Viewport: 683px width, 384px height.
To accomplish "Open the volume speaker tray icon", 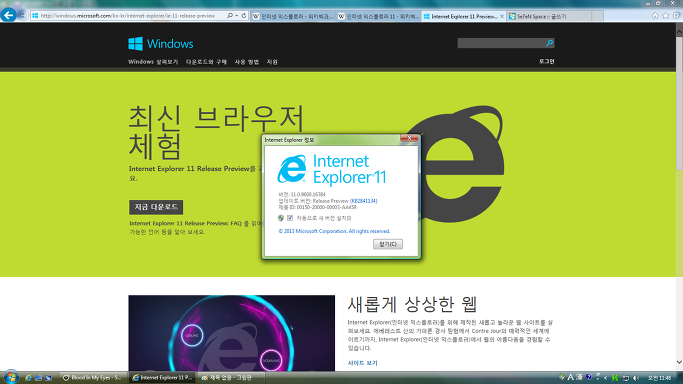I will [x=636, y=378].
